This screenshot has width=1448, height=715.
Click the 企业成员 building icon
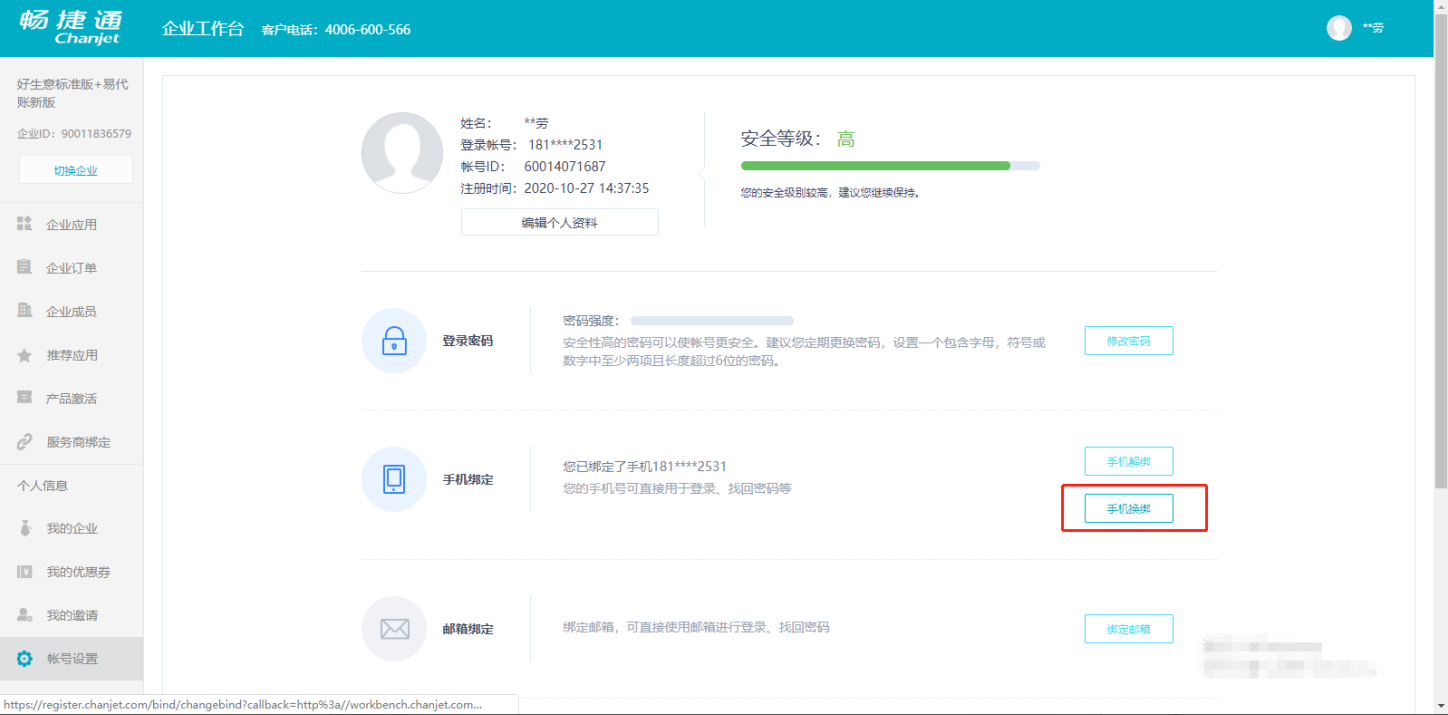click(x=25, y=311)
